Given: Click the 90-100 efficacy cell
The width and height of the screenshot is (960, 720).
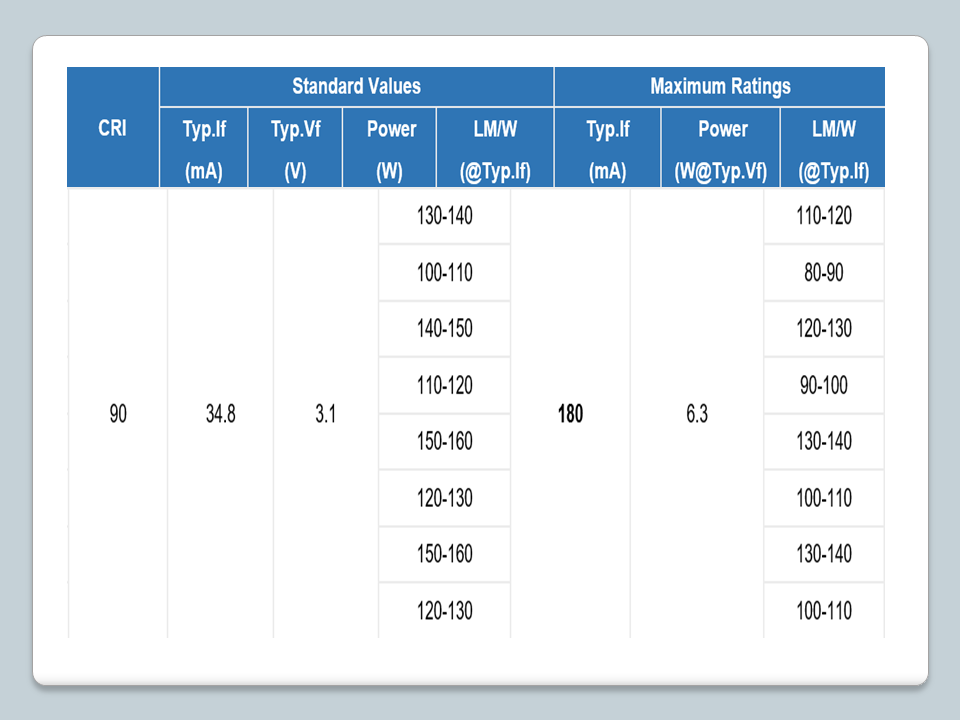Looking at the screenshot, I should pyautogui.click(x=824, y=385).
